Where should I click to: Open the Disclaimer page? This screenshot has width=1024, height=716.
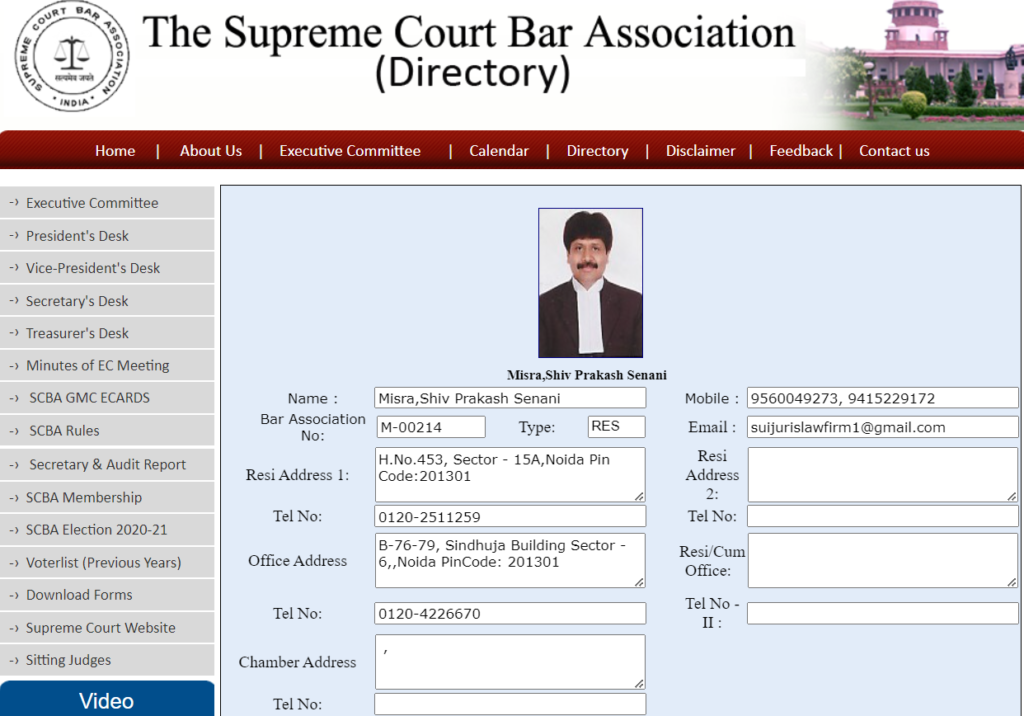(x=700, y=151)
